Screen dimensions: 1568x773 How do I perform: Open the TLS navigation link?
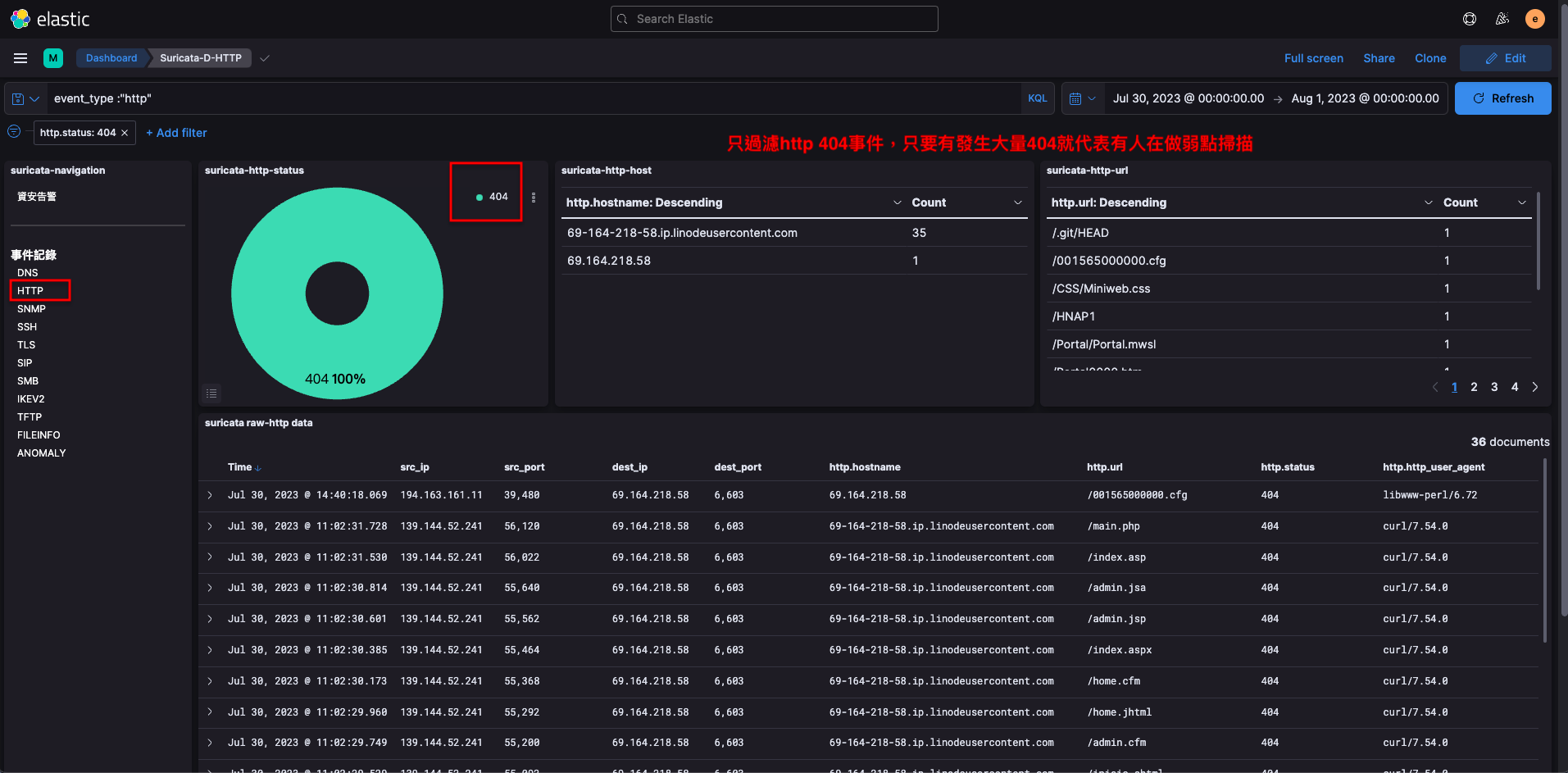(26, 345)
